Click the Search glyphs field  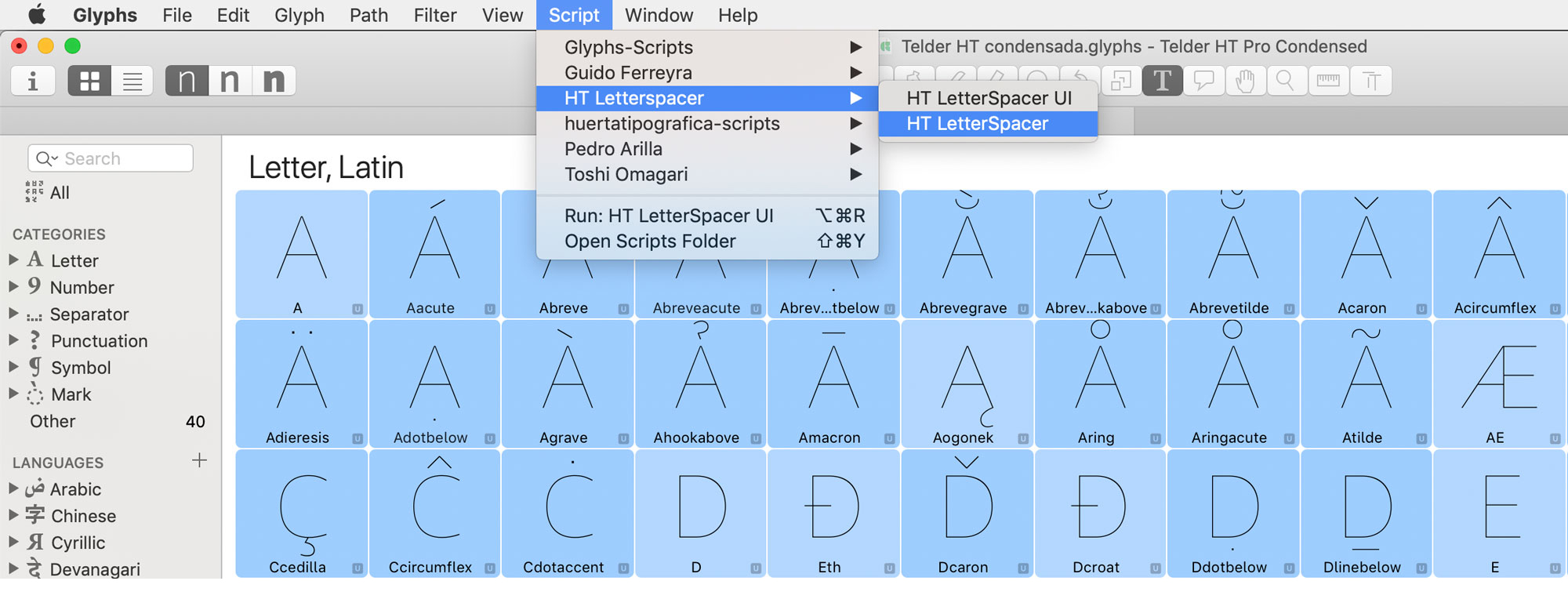click(x=111, y=158)
